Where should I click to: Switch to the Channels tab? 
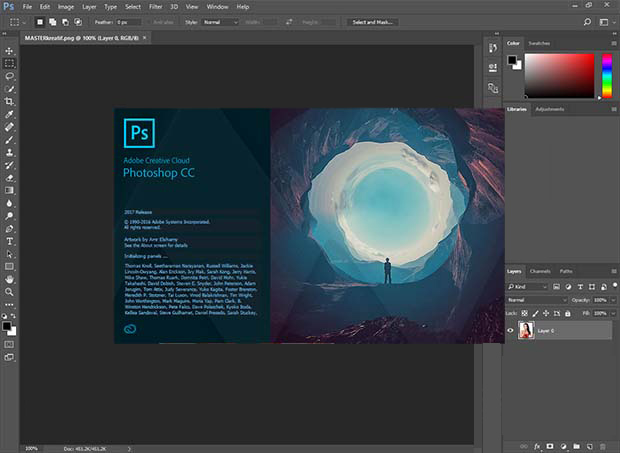click(x=540, y=271)
